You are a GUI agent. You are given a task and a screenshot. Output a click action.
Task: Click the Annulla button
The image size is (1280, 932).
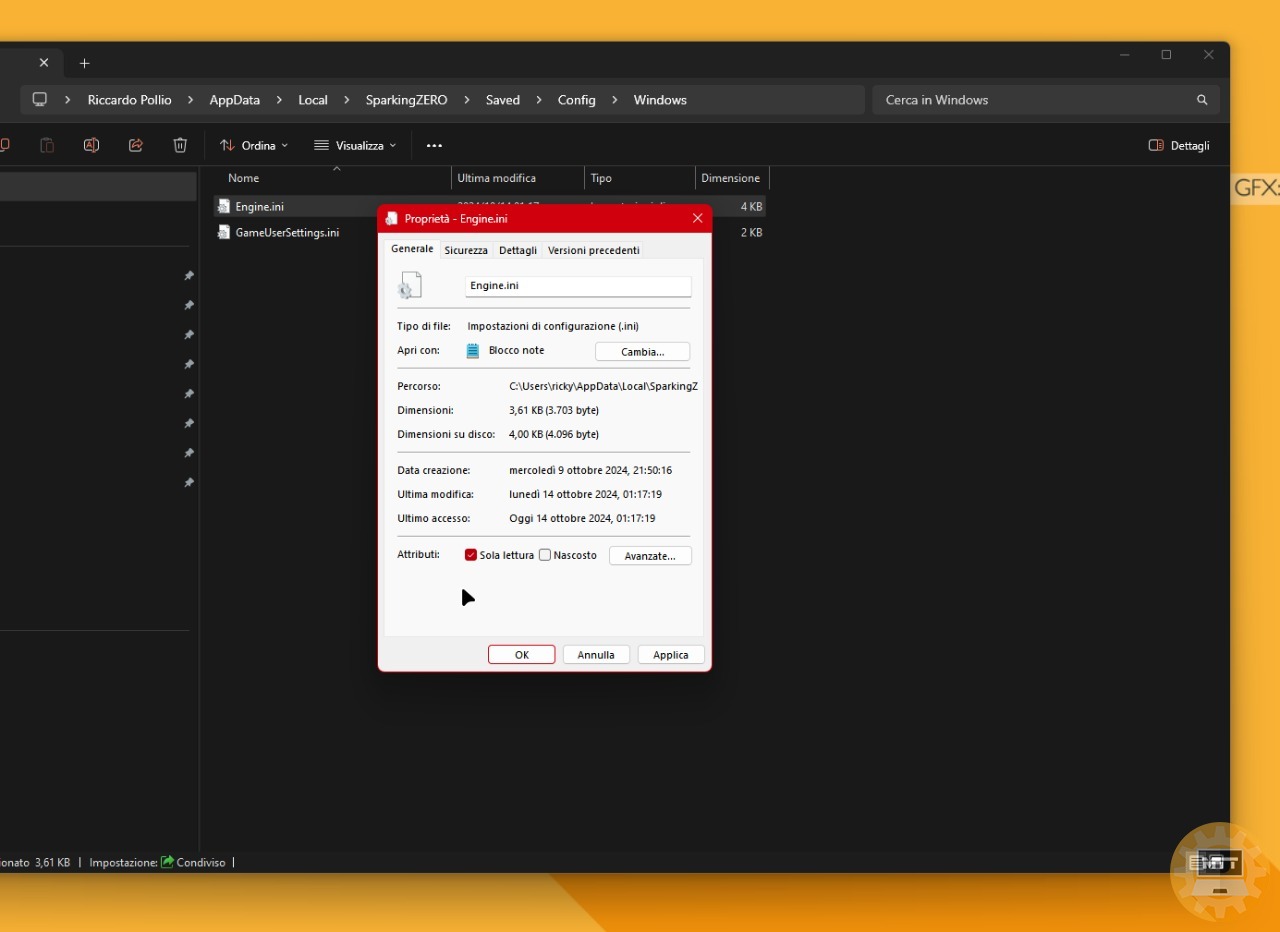(x=596, y=655)
